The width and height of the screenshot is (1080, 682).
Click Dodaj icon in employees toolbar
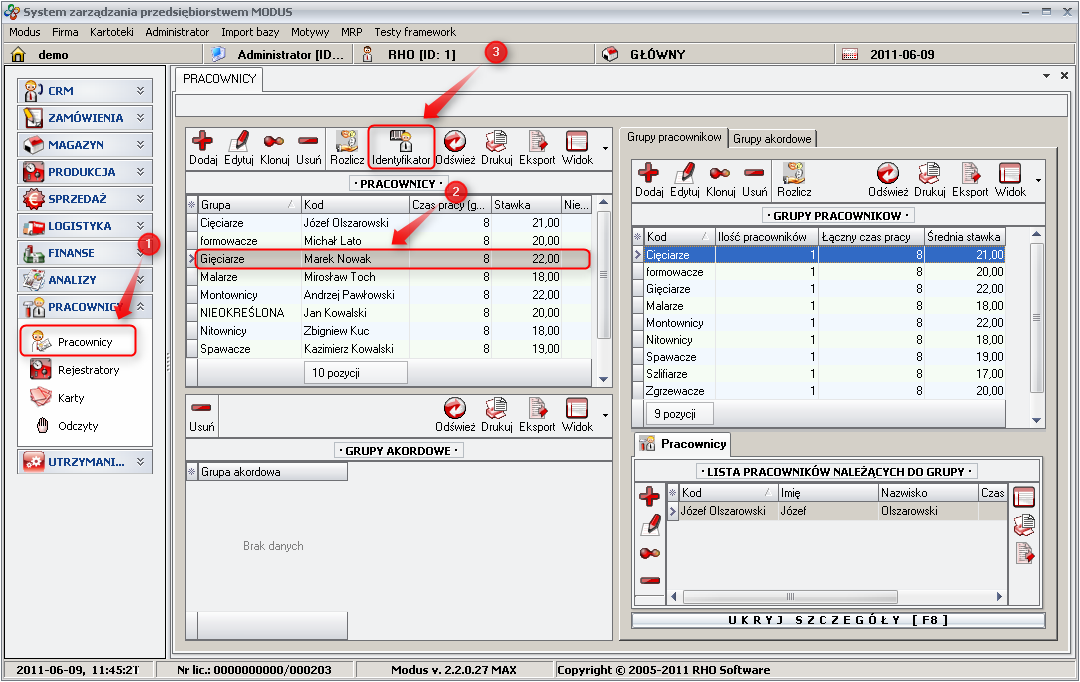click(203, 147)
